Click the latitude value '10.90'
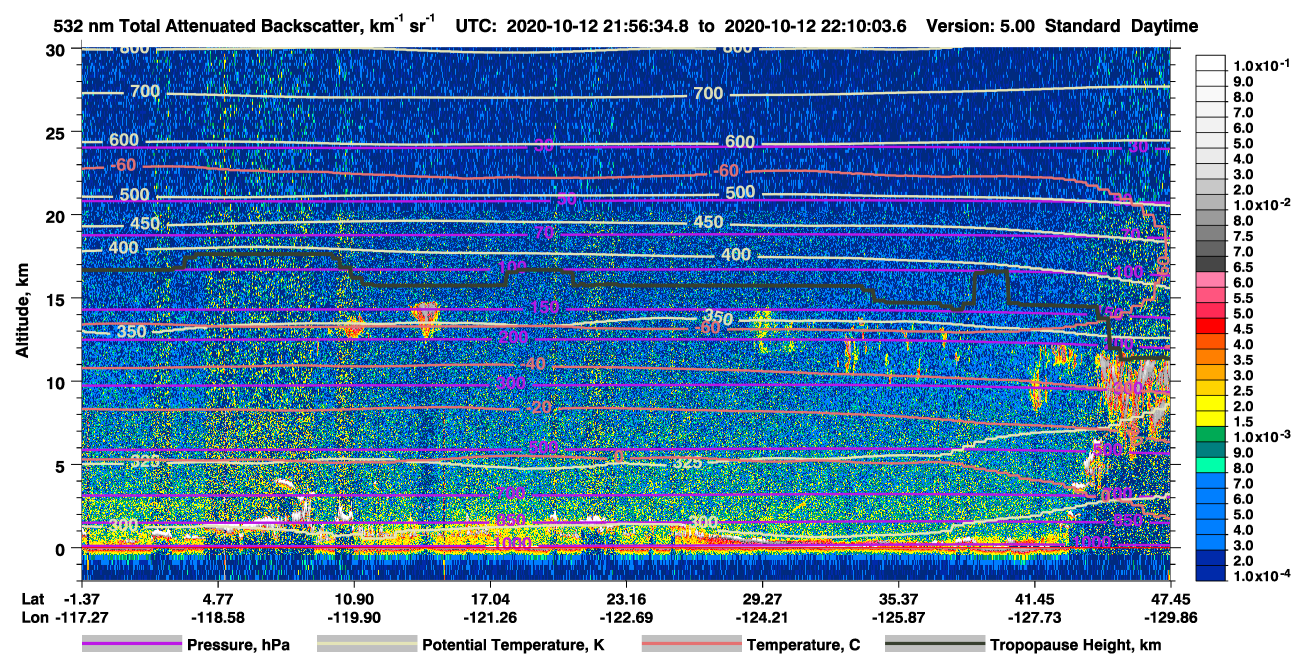Image resolution: width=1300 pixels, height=667 pixels. [353, 598]
